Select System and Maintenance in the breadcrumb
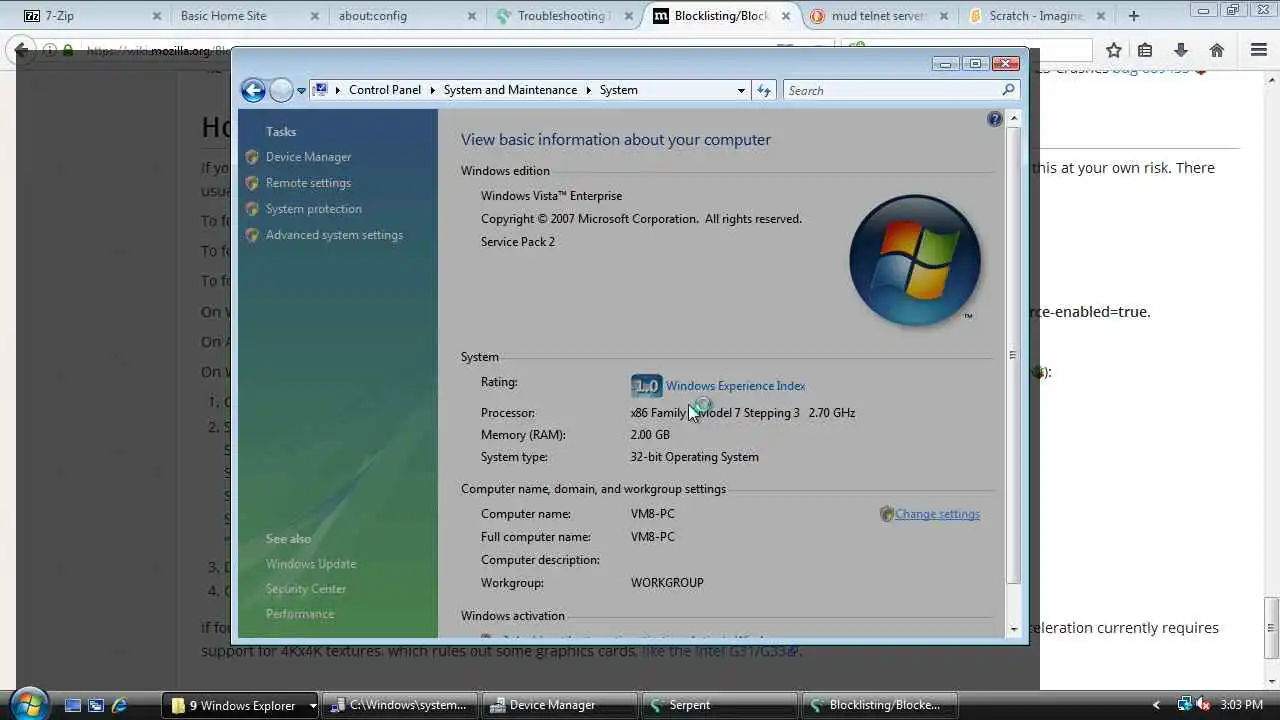Screen dimensions: 1280x720 [510, 90]
